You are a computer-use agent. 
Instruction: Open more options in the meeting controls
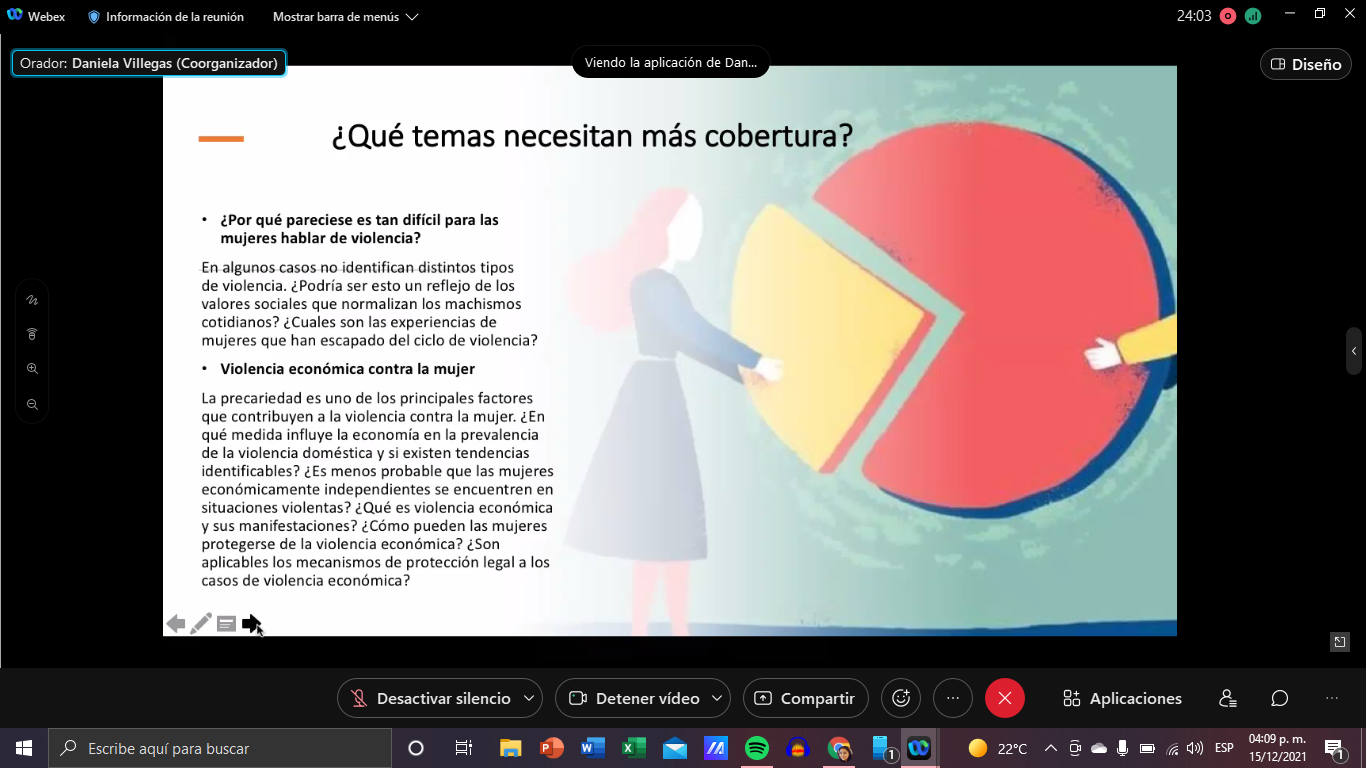(952, 698)
